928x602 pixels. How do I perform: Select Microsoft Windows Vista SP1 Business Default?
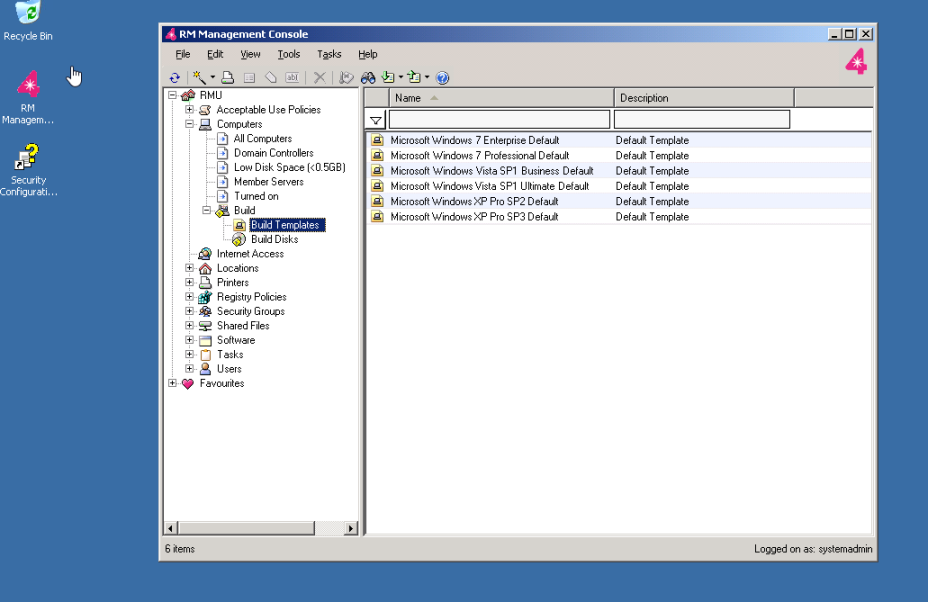click(x=618, y=171)
